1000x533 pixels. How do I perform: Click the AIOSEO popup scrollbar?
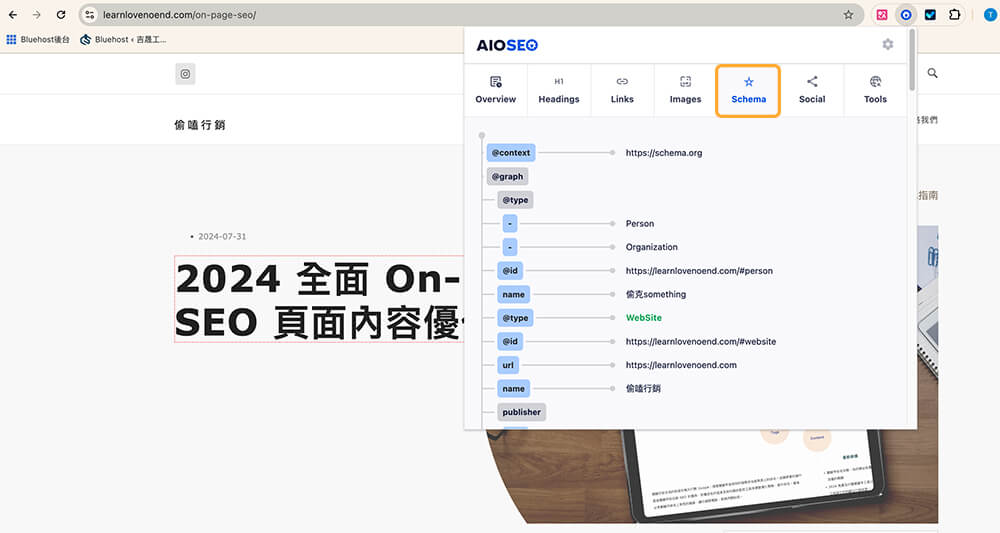pos(912,61)
